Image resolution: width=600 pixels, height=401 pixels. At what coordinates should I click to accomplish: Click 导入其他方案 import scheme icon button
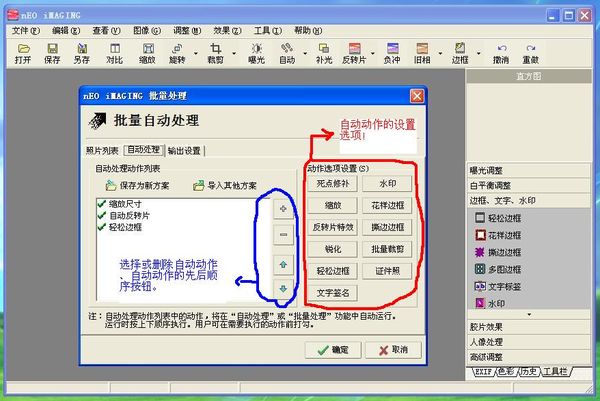coord(224,185)
